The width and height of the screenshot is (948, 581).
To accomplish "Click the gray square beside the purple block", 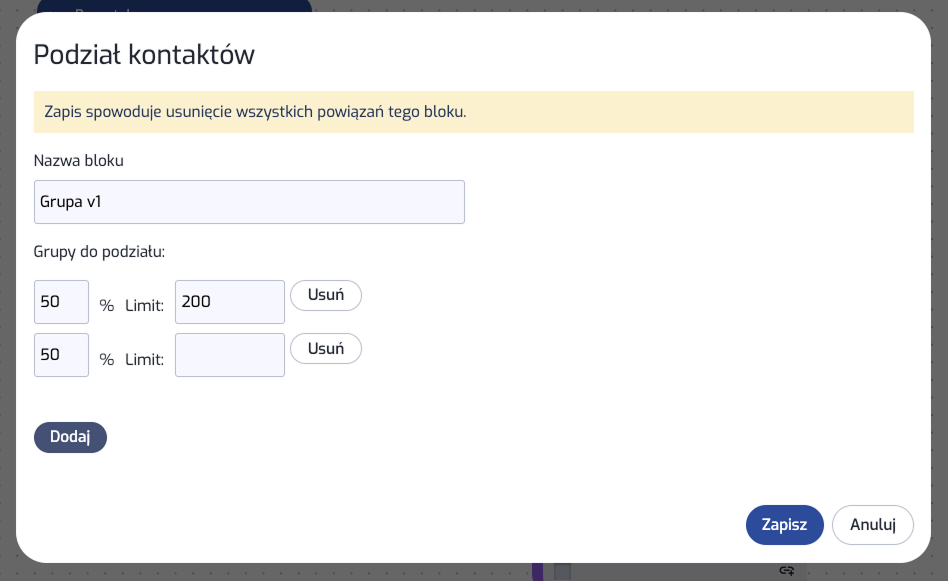I will [562, 571].
